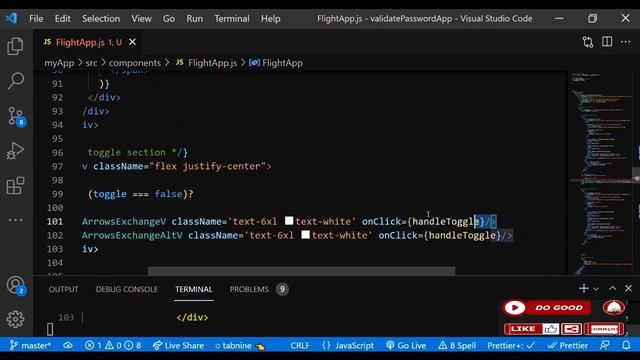This screenshot has height=360, width=640.
Task: Open the Go menu
Action: coord(169,19)
